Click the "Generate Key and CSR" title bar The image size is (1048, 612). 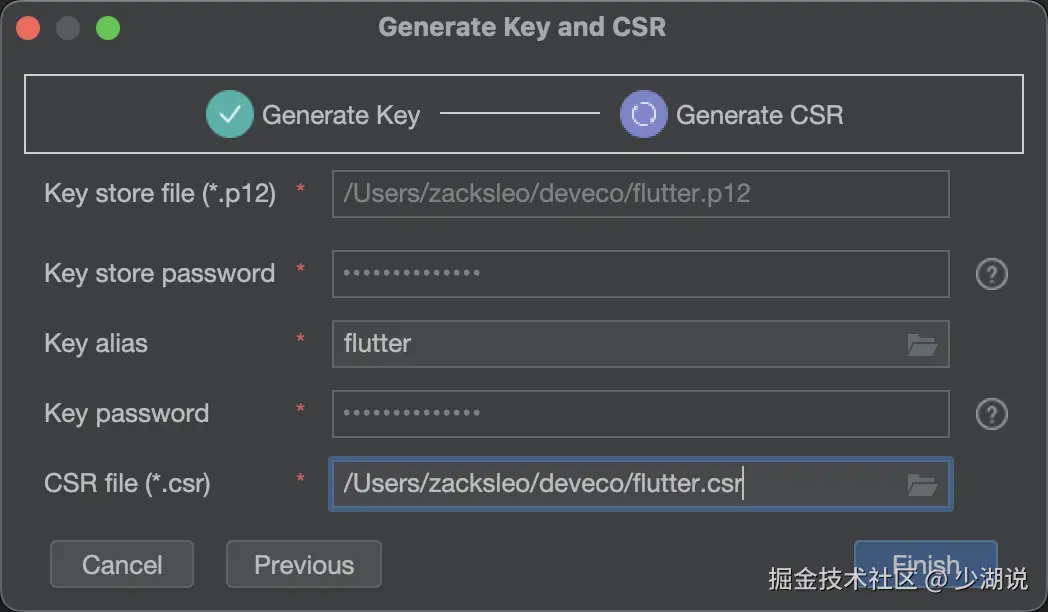click(522, 27)
